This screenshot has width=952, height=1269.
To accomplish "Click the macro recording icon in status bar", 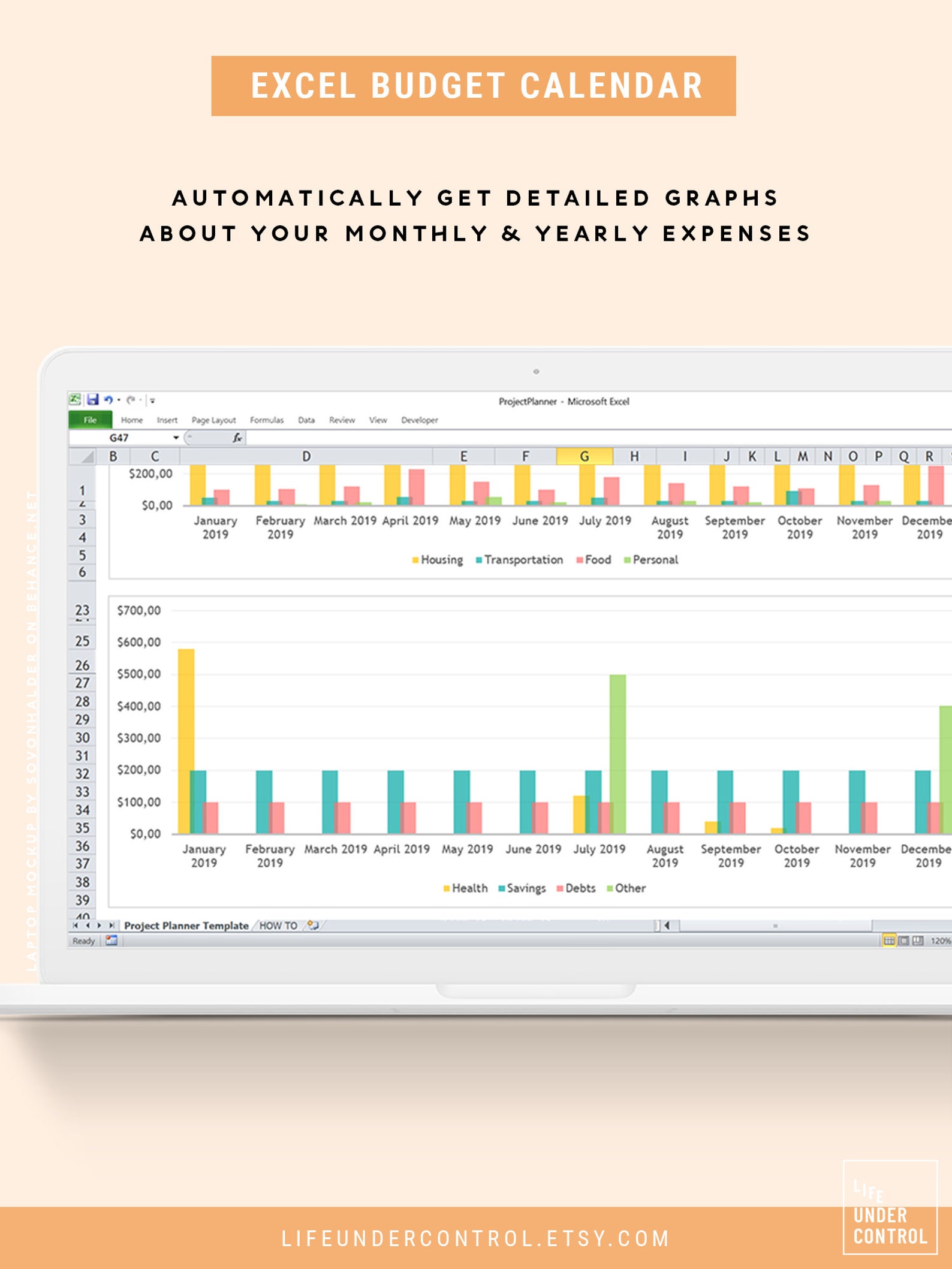I will [x=112, y=941].
